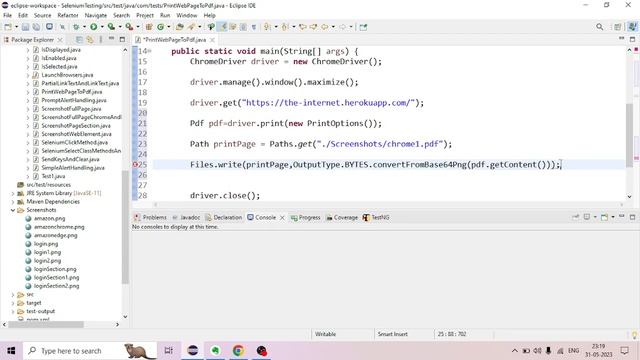Click the Save All toolbar icon
The height and width of the screenshot is (360, 640).
[x=36, y=27]
